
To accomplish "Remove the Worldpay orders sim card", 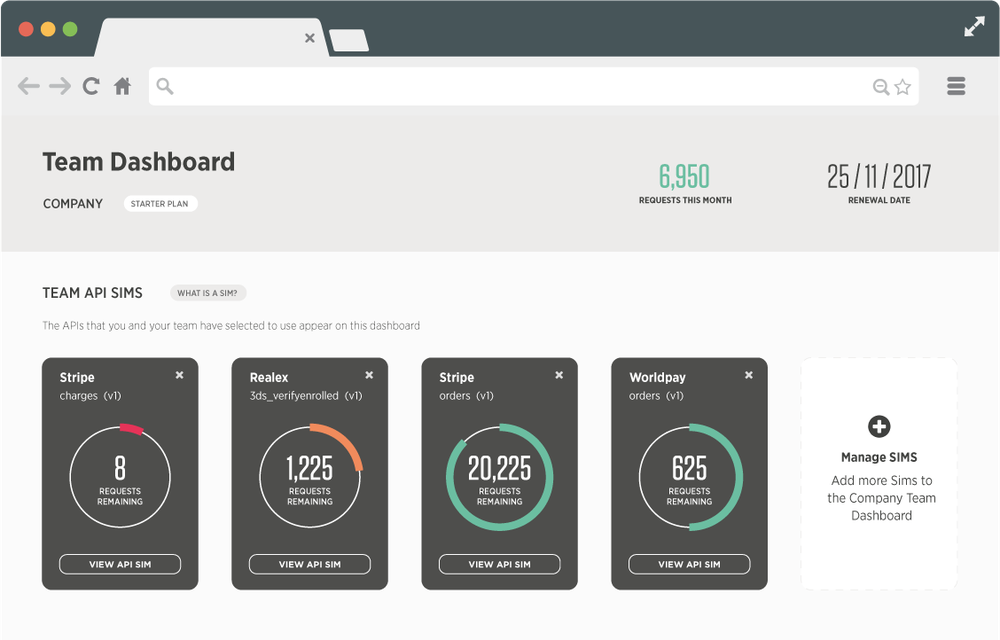I will coord(749,375).
